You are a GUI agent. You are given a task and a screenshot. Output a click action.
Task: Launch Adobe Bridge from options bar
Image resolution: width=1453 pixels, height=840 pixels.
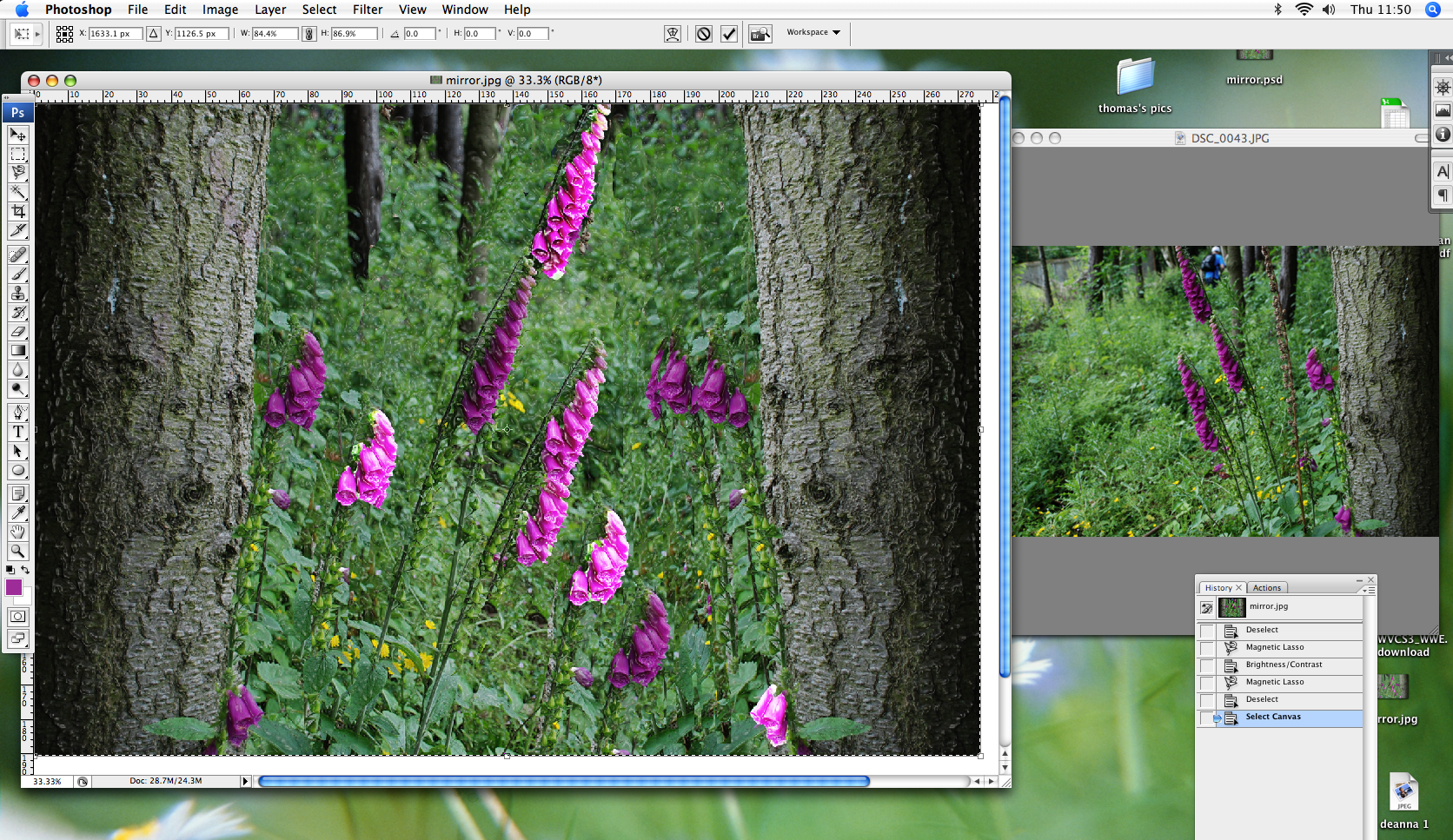(760, 34)
